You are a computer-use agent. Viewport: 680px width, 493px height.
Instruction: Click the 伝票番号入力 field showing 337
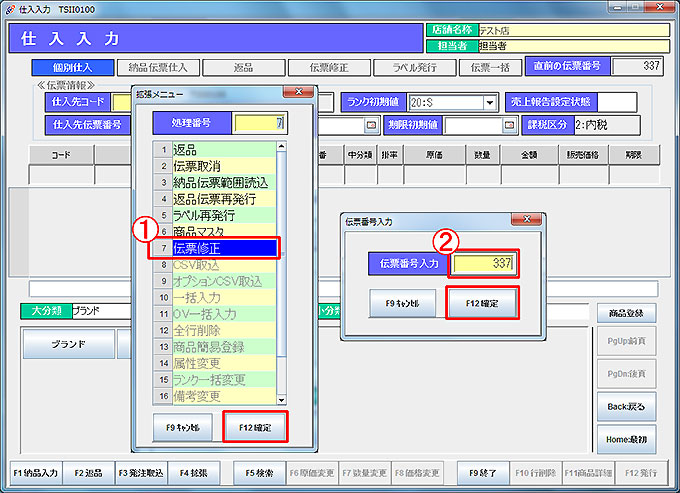484,263
